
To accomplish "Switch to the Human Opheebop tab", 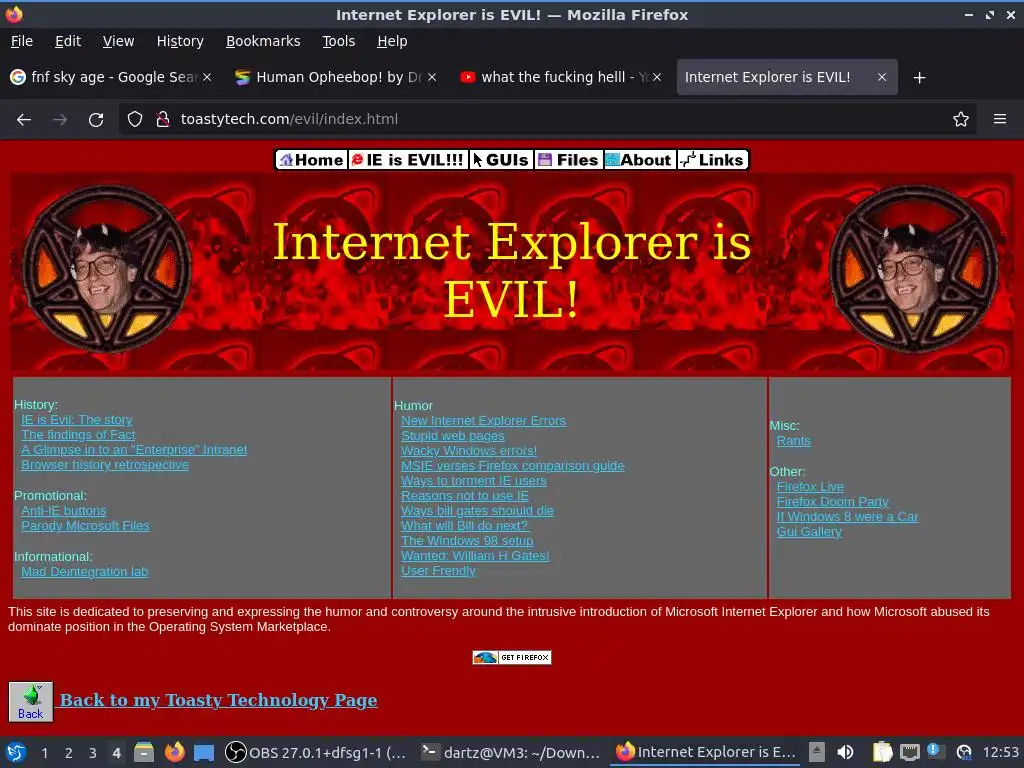I will [335, 77].
